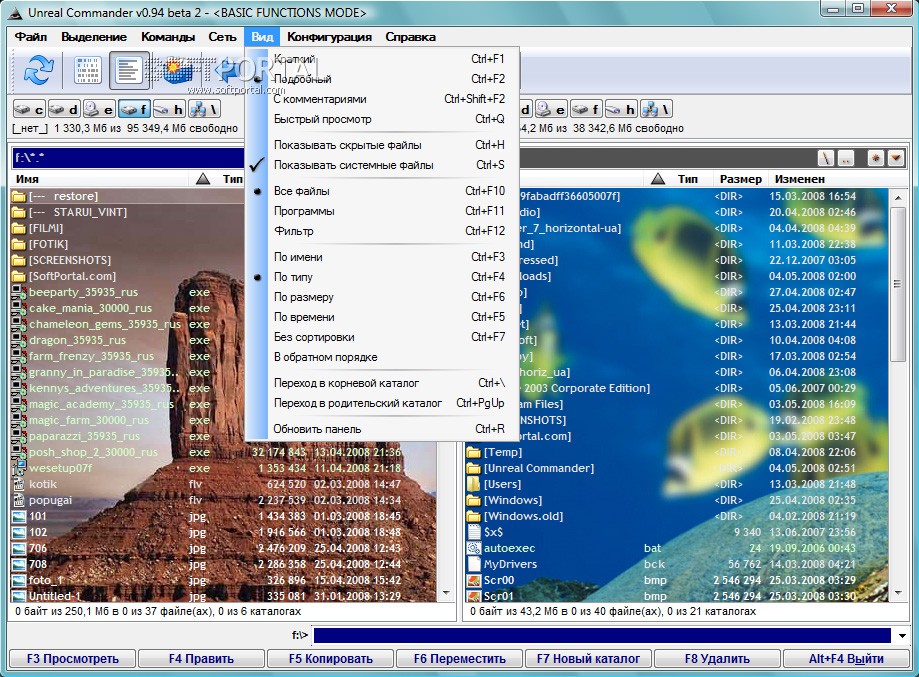
Task: Enable Быстрый просмотр in the menu
Action: 382,118
